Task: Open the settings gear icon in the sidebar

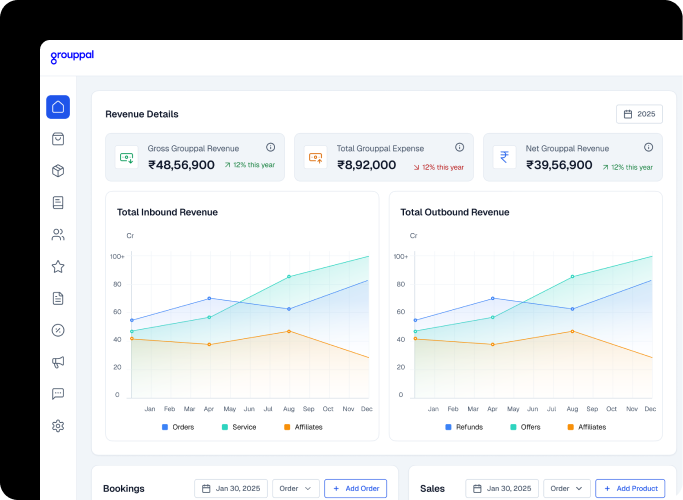Action: tap(58, 426)
